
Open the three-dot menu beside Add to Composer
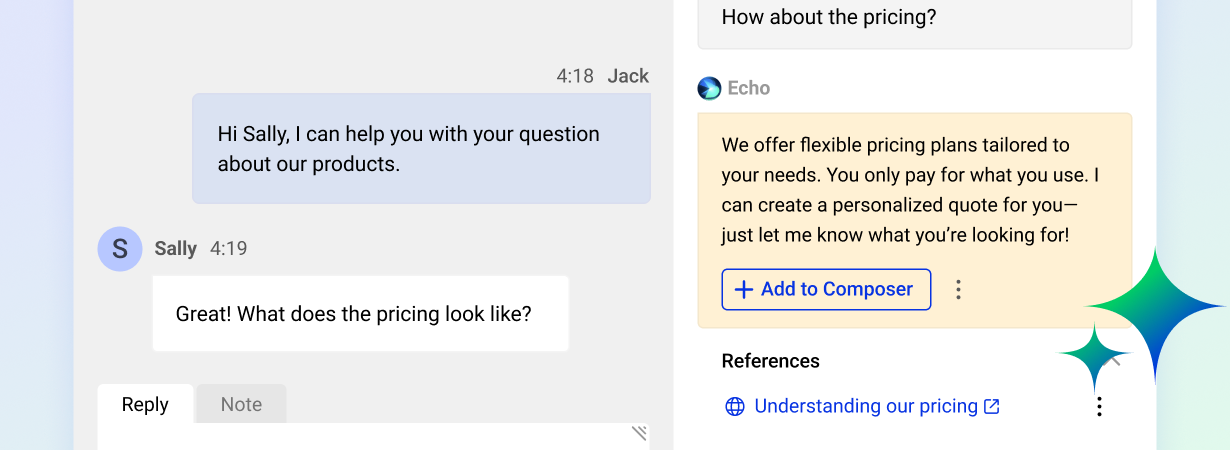(x=958, y=290)
